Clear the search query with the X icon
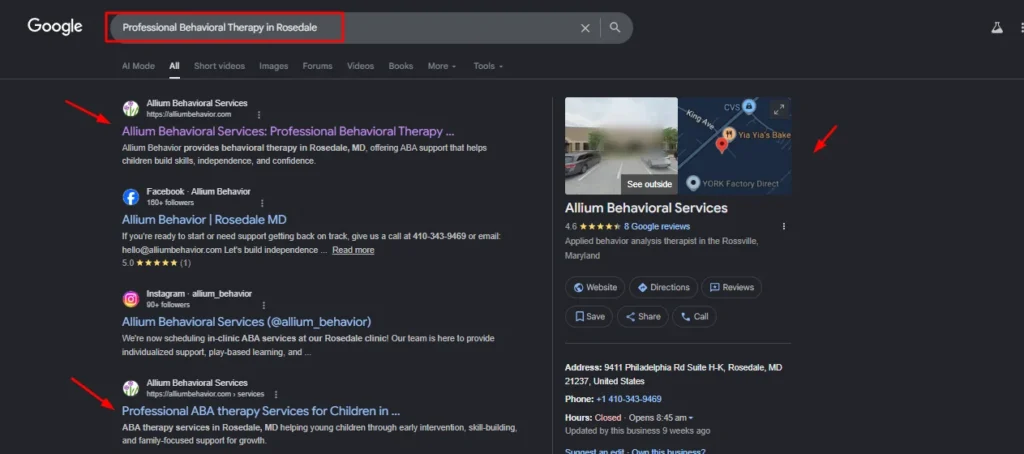This screenshot has width=1024, height=454. [x=585, y=28]
